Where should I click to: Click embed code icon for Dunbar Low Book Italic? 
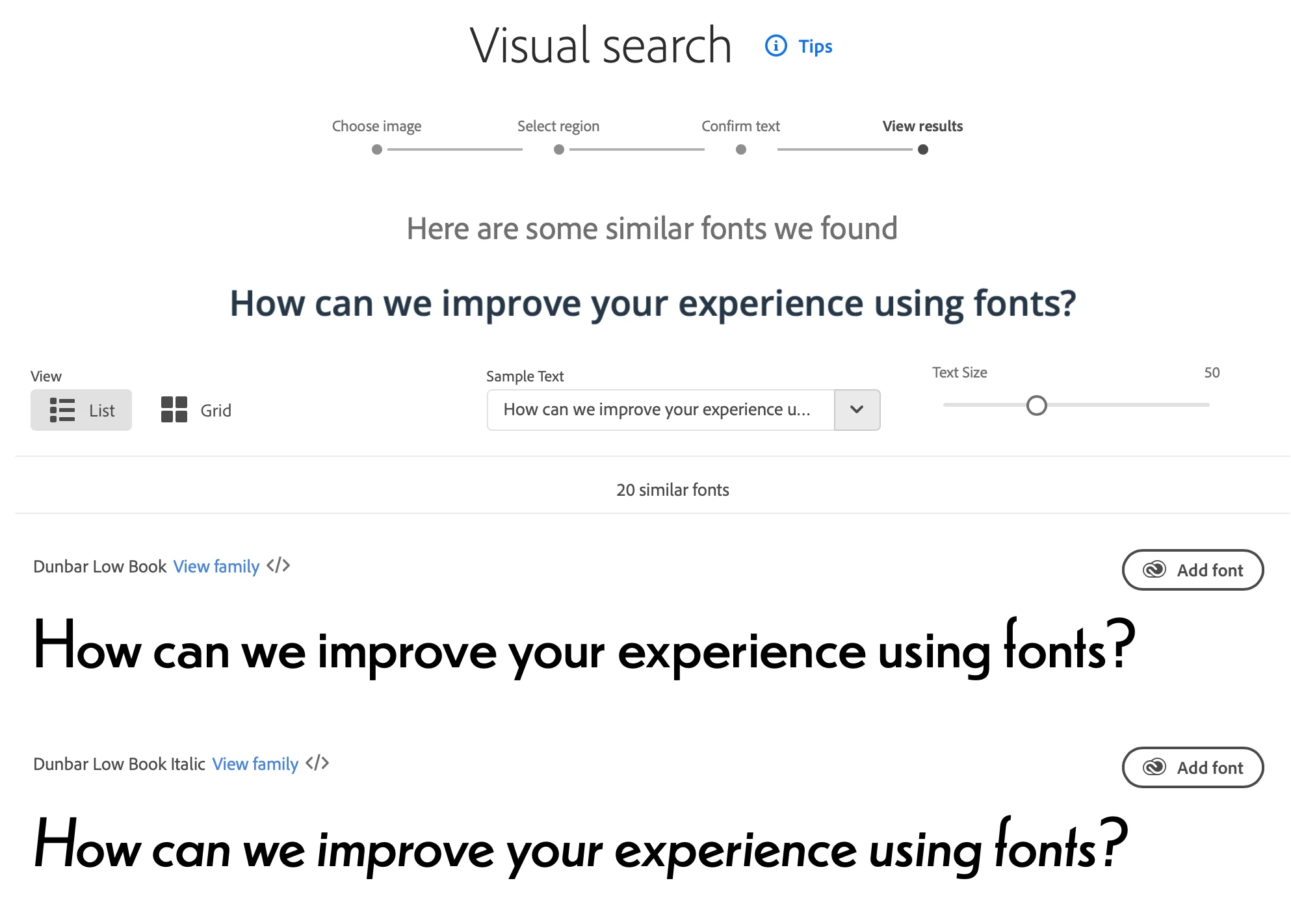pos(317,763)
